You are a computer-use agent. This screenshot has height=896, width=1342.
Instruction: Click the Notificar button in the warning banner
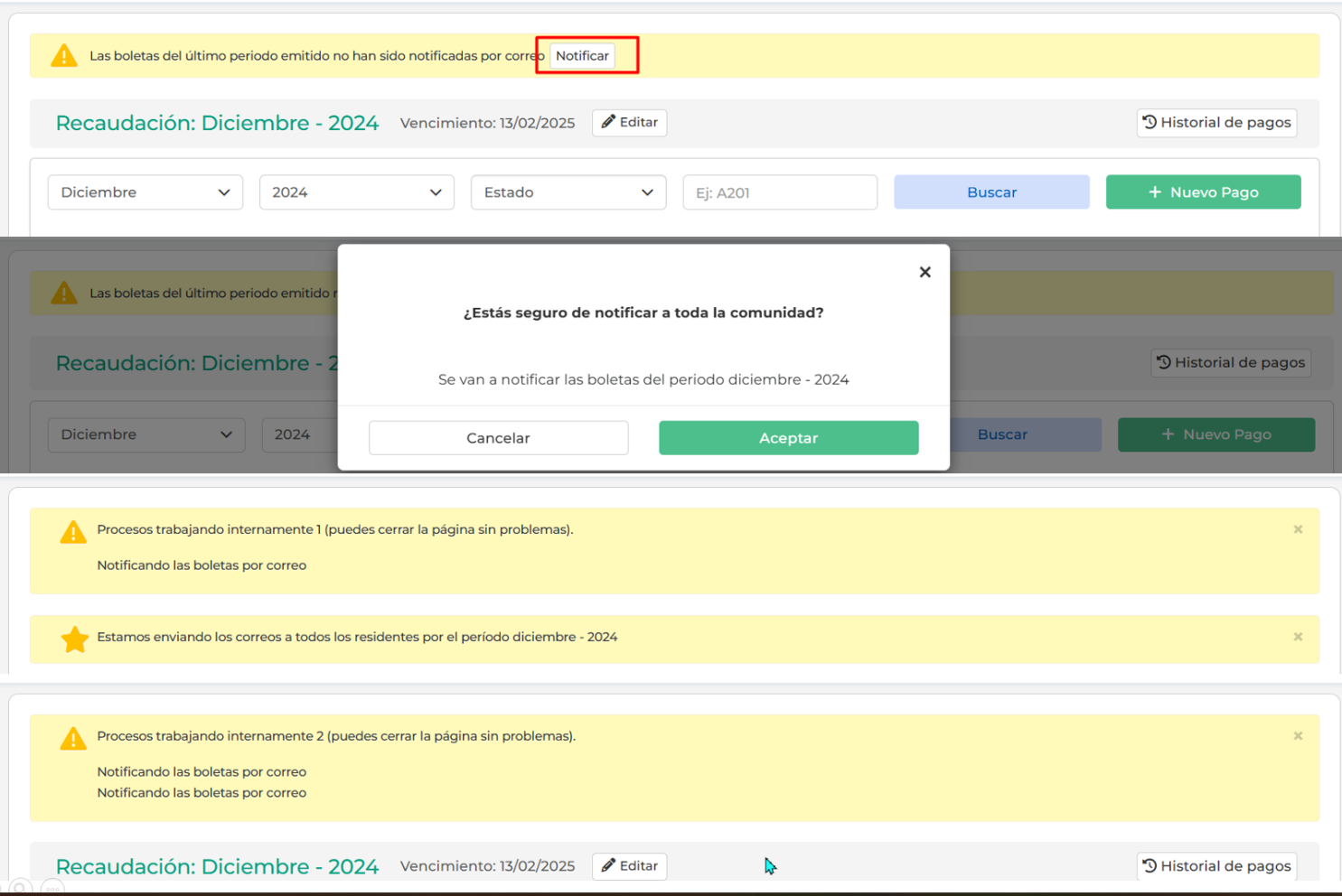pyautogui.click(x=582, y=56)
